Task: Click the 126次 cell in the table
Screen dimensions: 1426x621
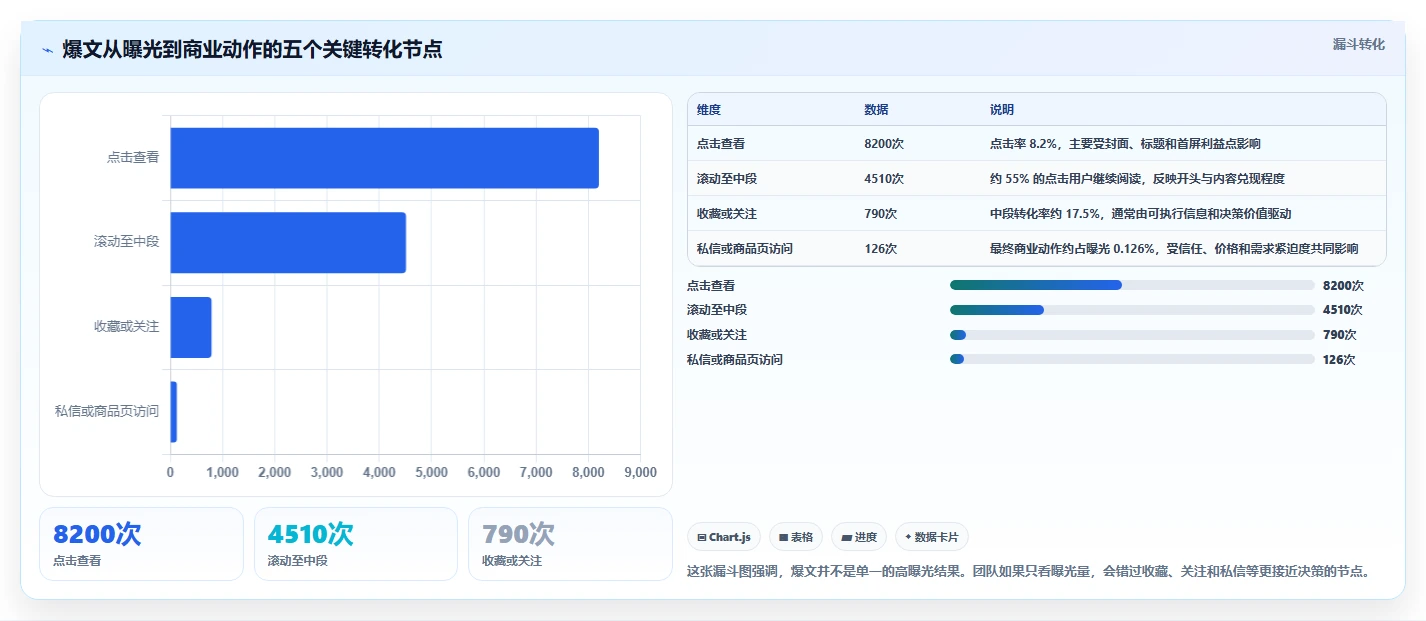Action: (881, 249)
